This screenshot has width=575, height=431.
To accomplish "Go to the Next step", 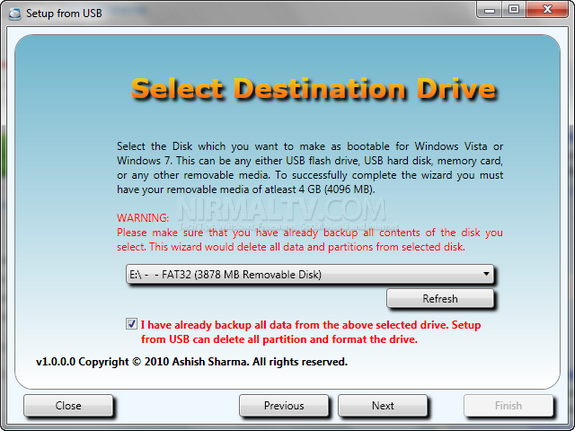I will (383, 405).
